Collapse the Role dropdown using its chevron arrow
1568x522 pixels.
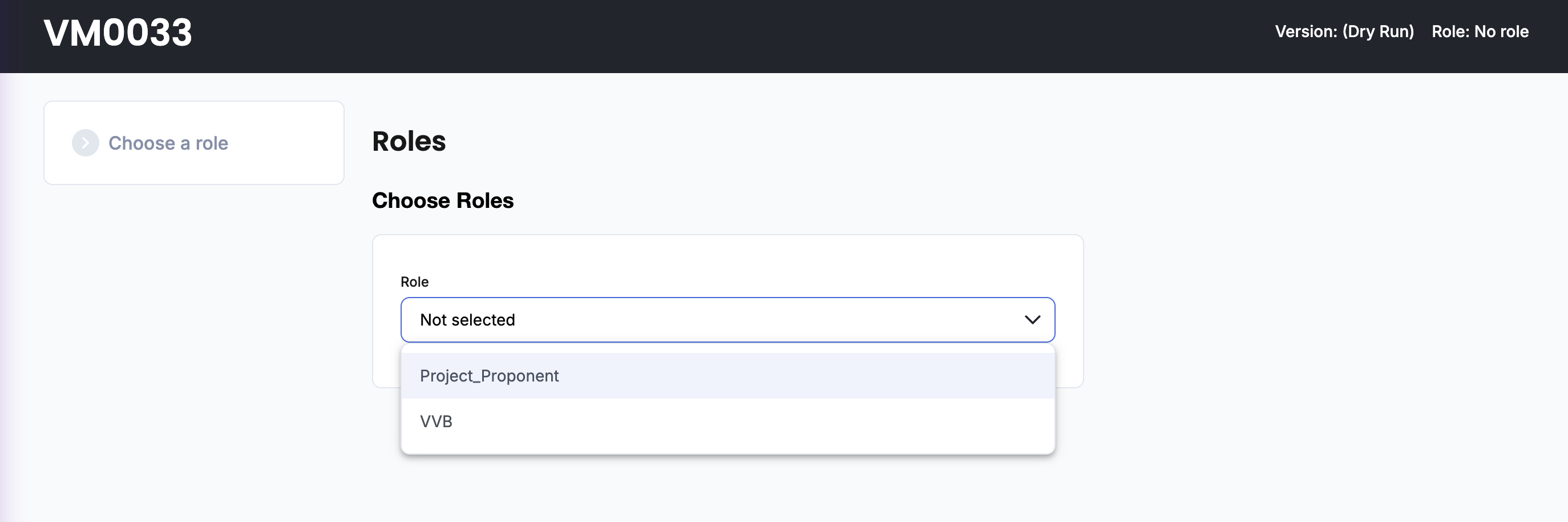1032,320
